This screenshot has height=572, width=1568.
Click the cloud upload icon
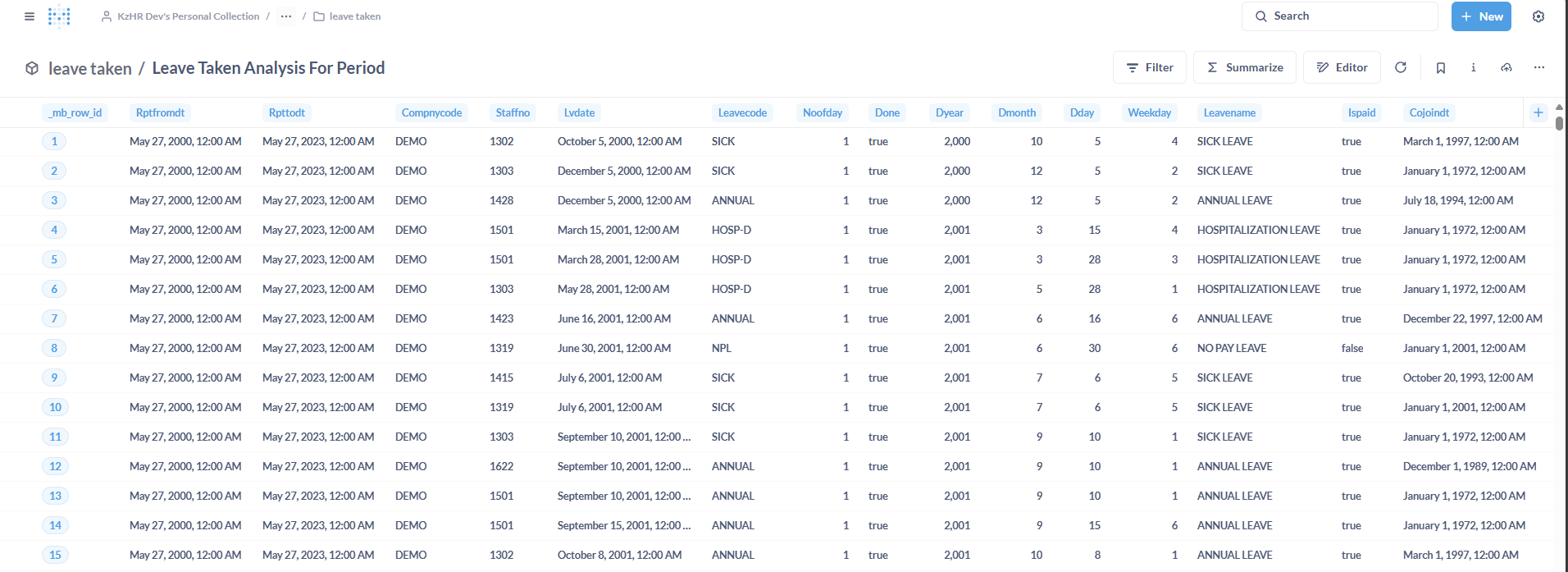(x=1506, y=67)
